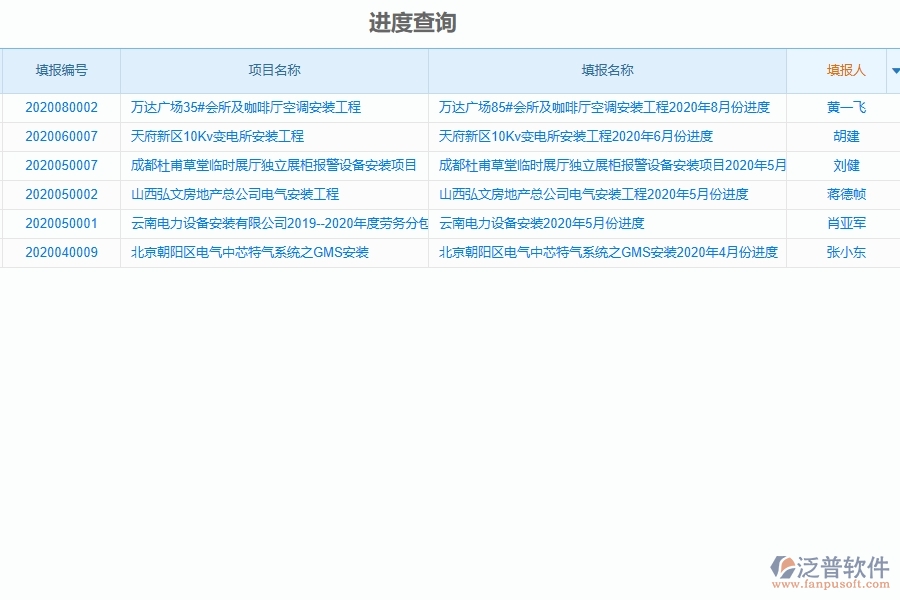This screenshot has height=600, width=900.
Task: Sort by the 填报名称 column header
Action: 608,70
